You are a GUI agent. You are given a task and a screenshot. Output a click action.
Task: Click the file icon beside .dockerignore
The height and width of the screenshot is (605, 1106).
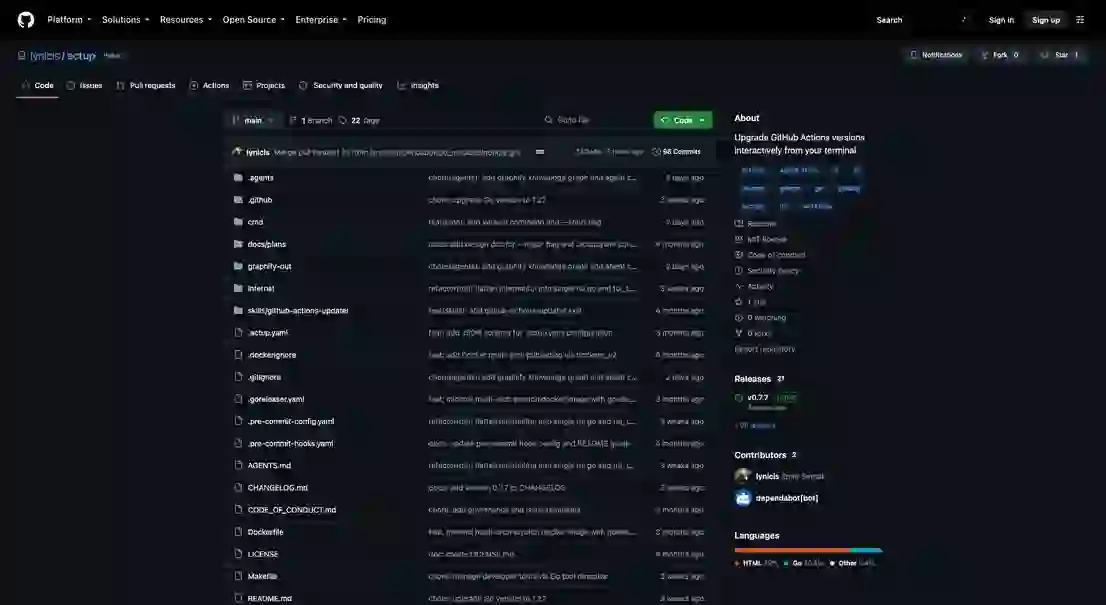238,355
